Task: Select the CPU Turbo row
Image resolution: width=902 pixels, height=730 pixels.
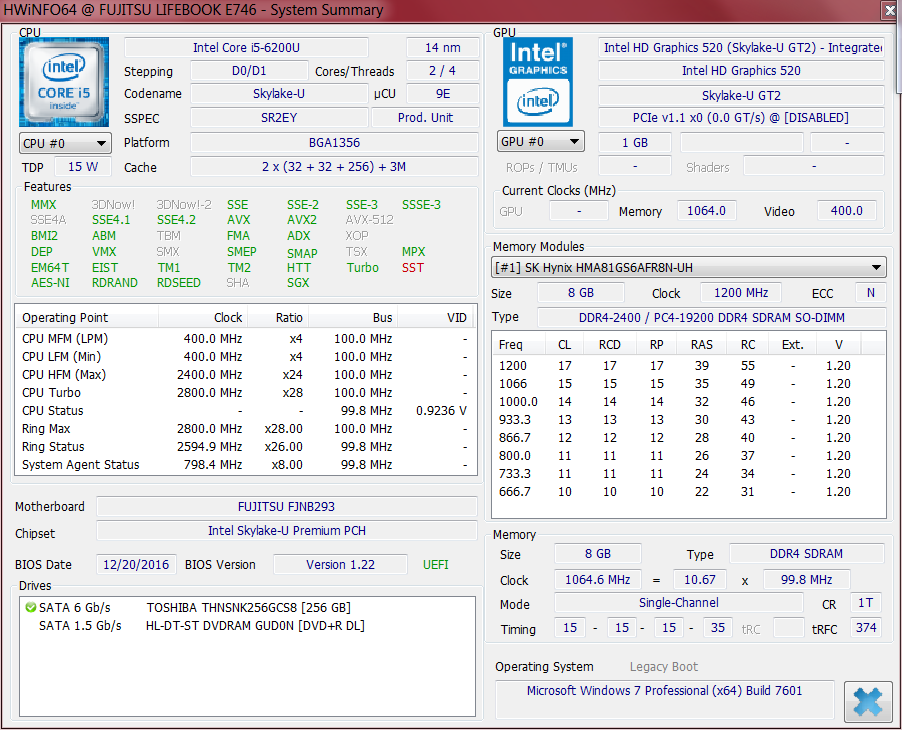Action: 246,393
